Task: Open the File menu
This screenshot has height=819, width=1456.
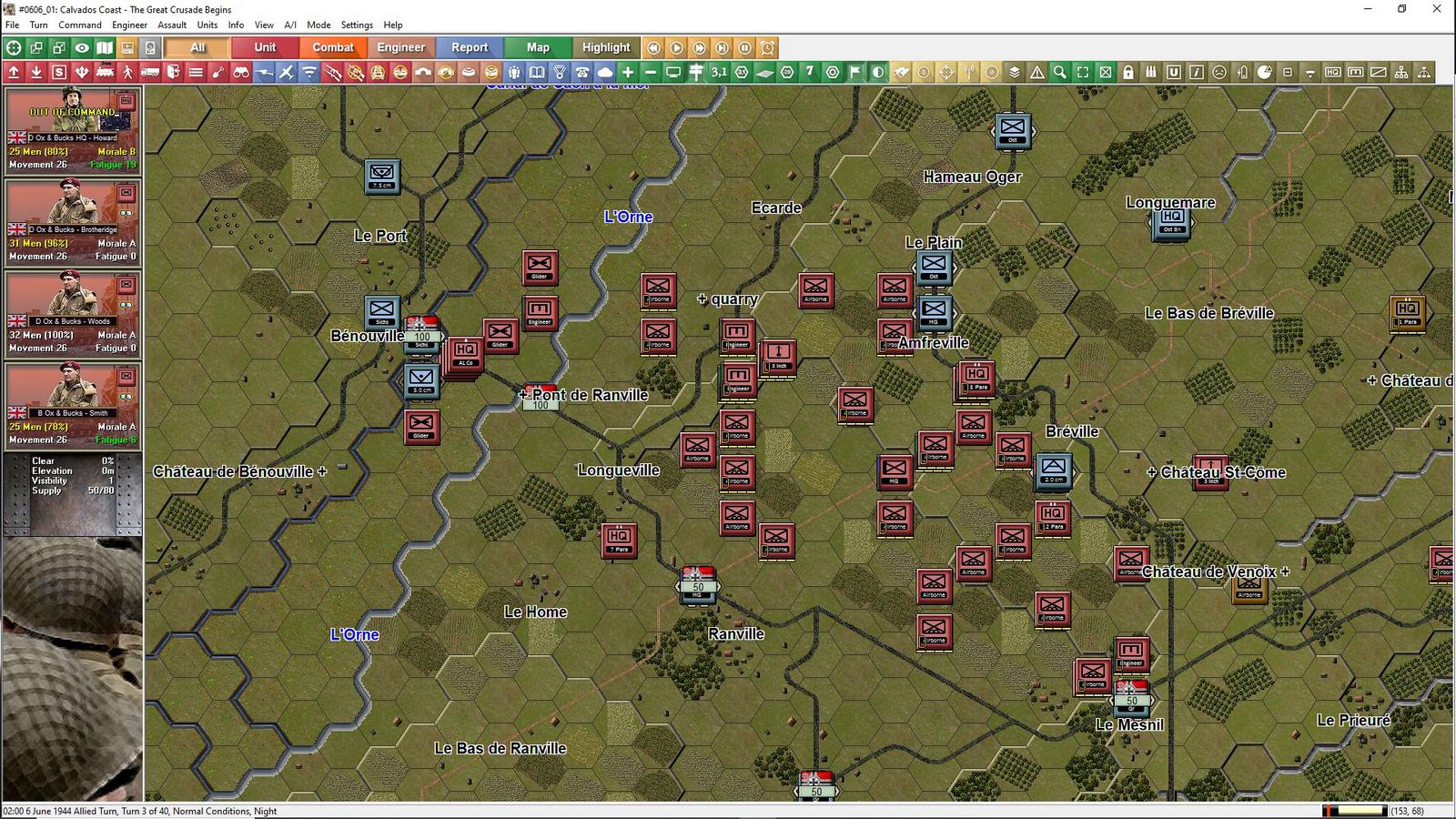Action: 12,25
